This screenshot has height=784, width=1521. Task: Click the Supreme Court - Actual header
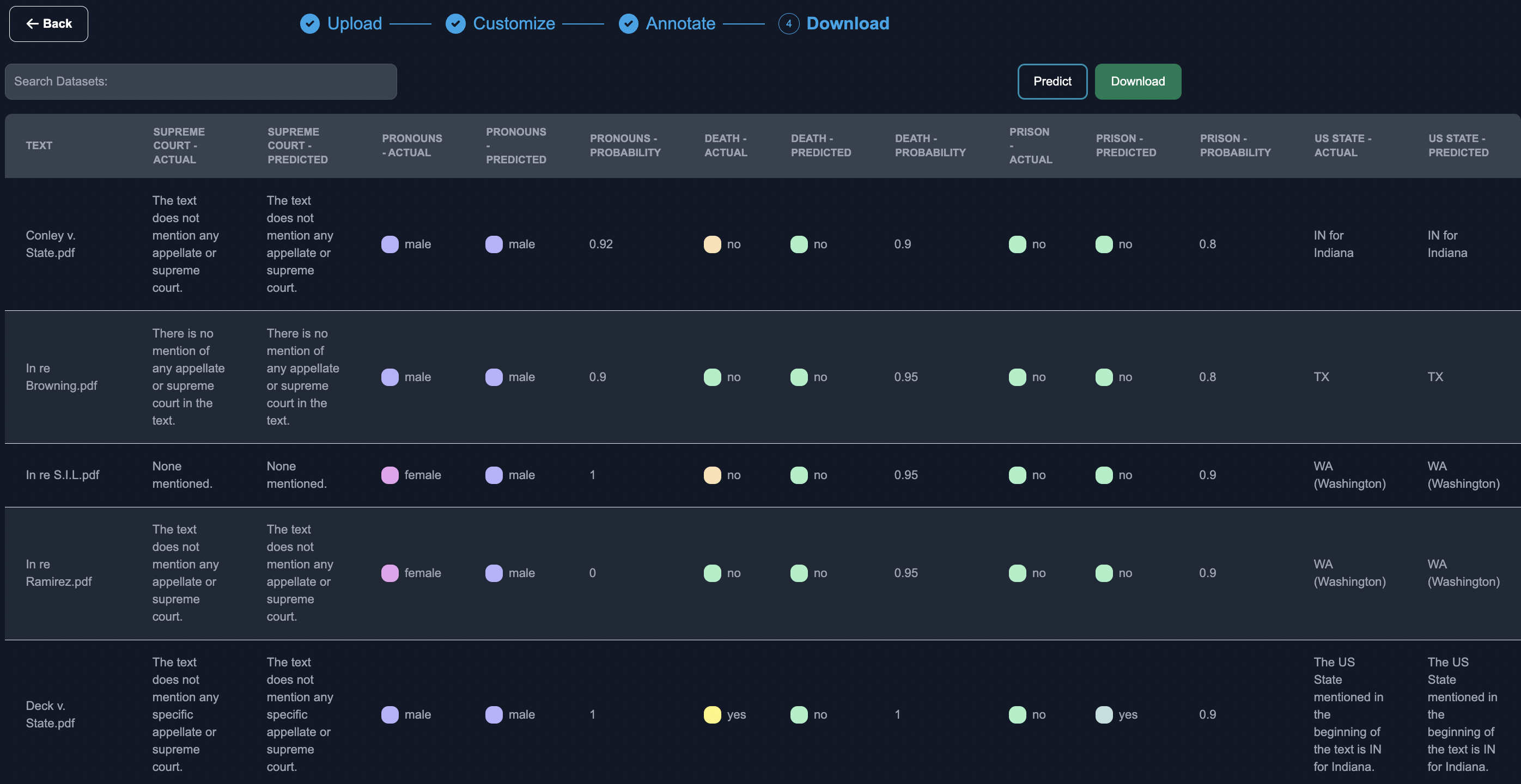click(179, 146)
